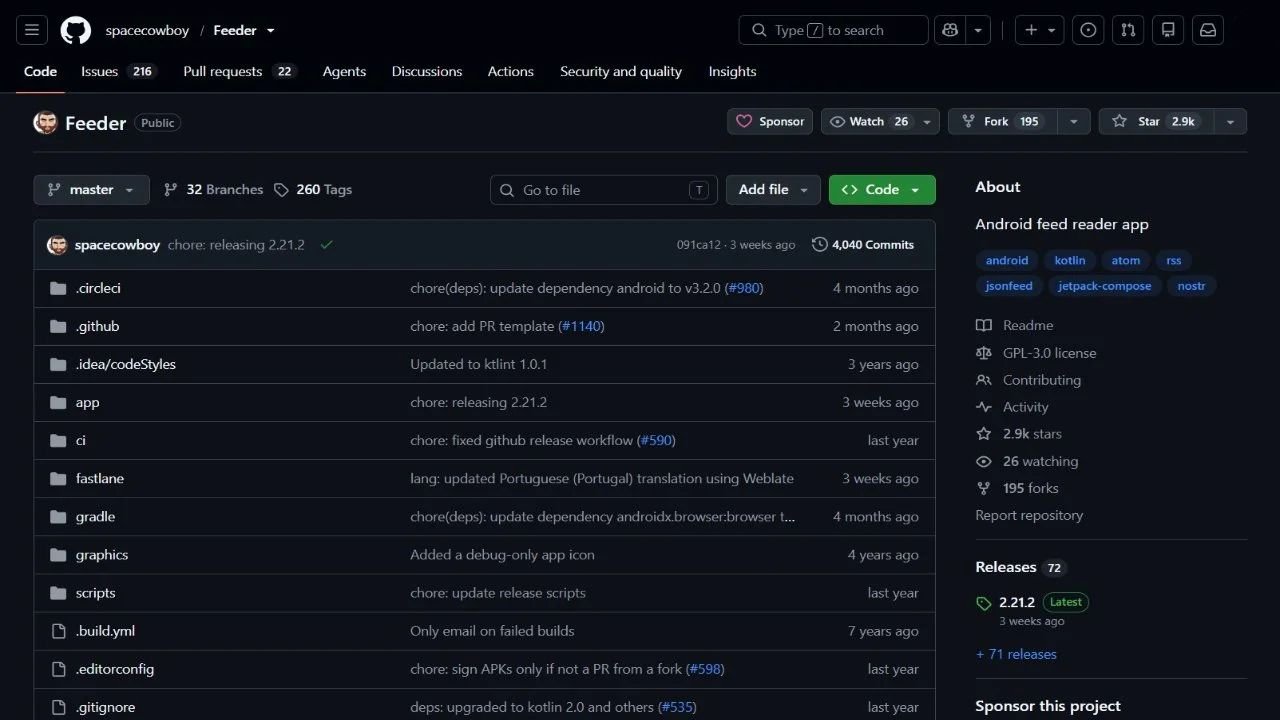Open the scripts folder
Viewport: 1280px width, 720px height.
point(95,592)
